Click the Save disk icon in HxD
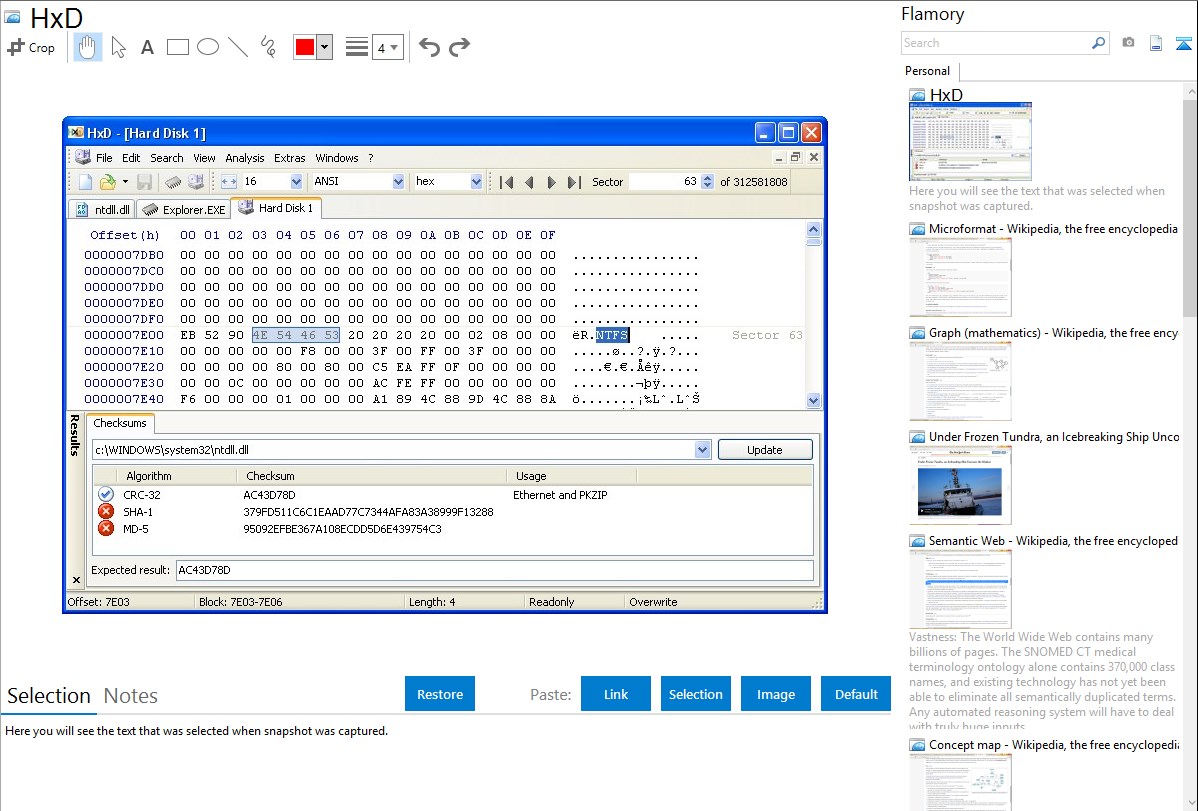Viewport: 1198px width, 811px height. tap(144, 182)
